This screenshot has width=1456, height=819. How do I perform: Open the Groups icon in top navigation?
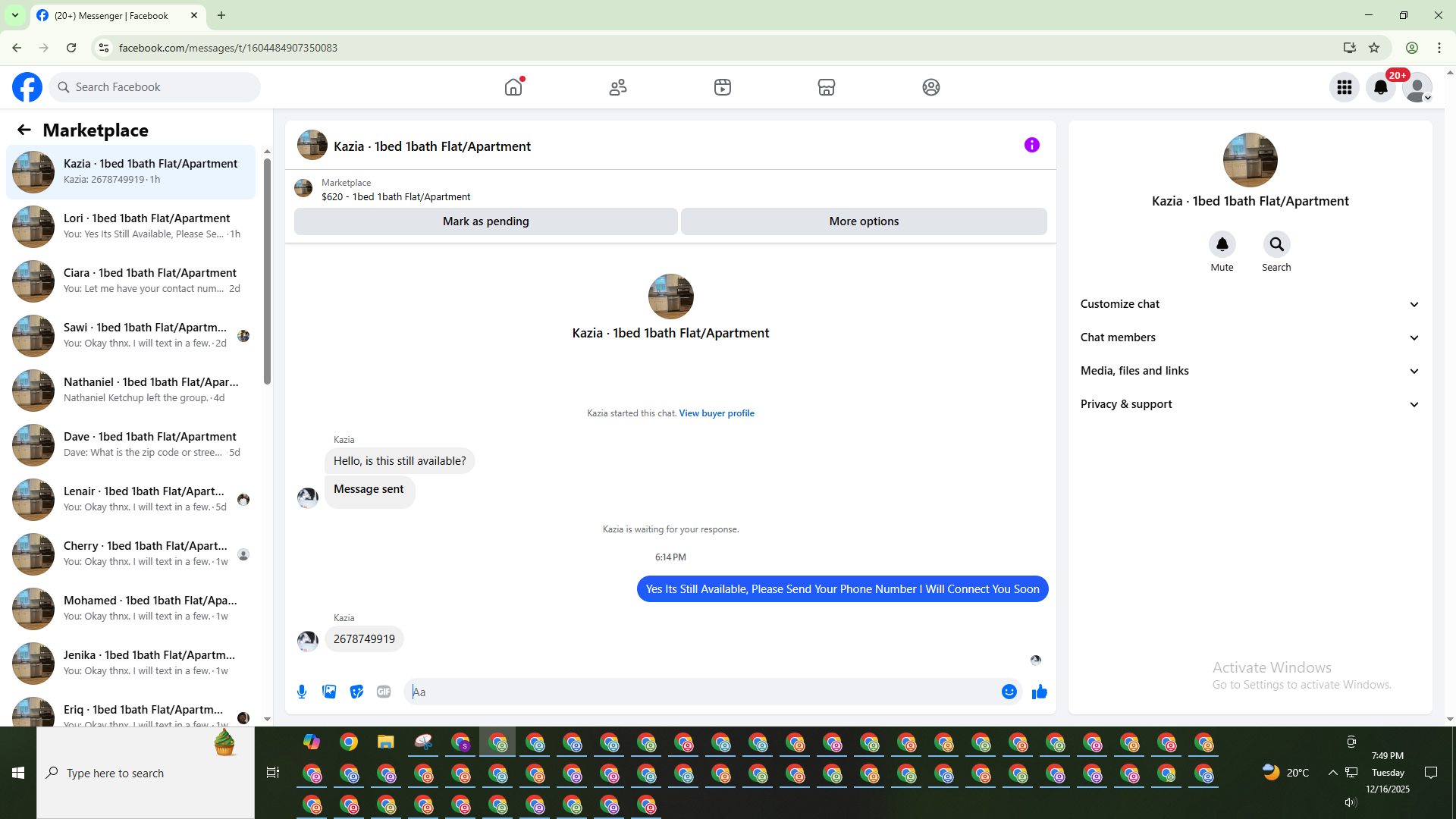coord(931,87)
